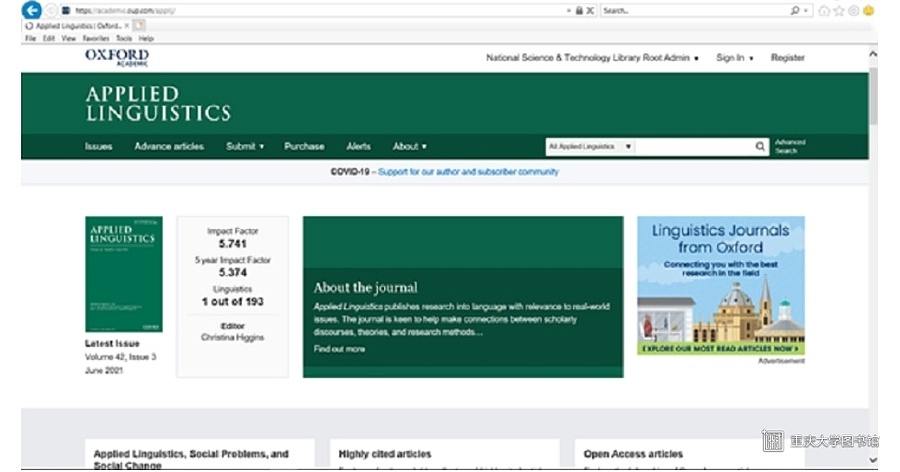Click editor name Christina Higgins
The image size is (900, 472).
[232, 338]
